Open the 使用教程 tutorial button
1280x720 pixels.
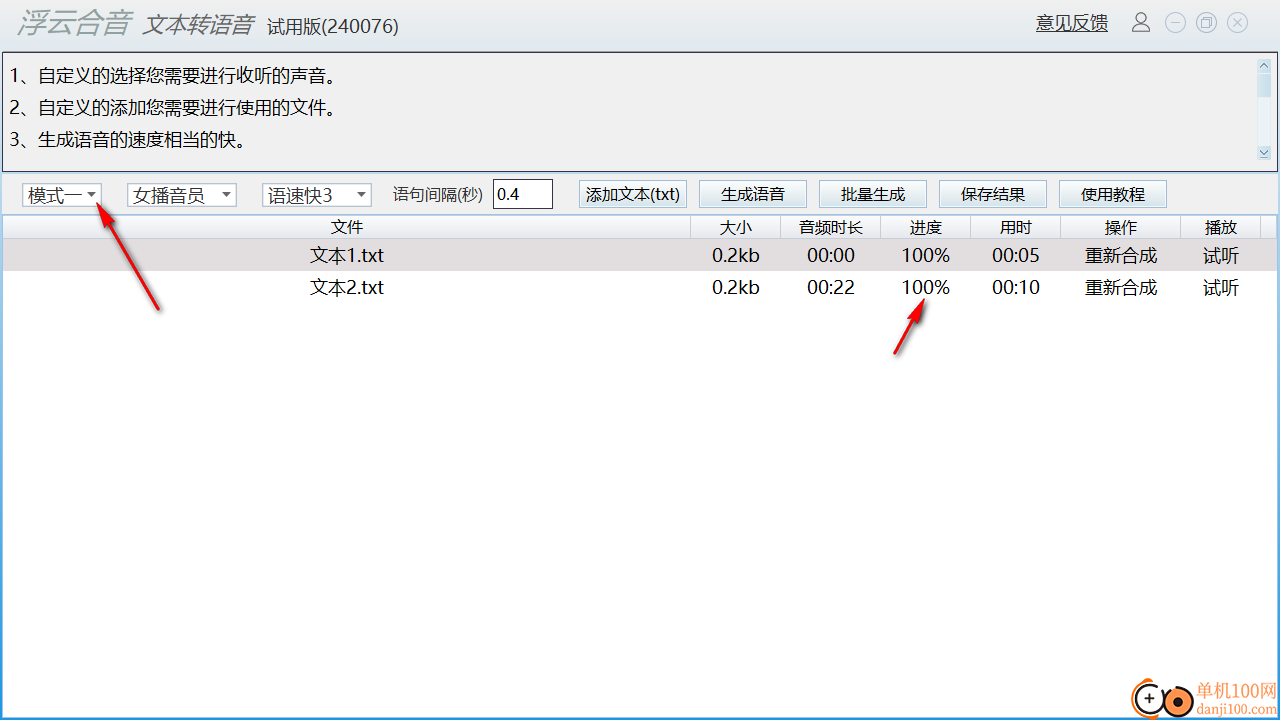[x=1113, y=194]
